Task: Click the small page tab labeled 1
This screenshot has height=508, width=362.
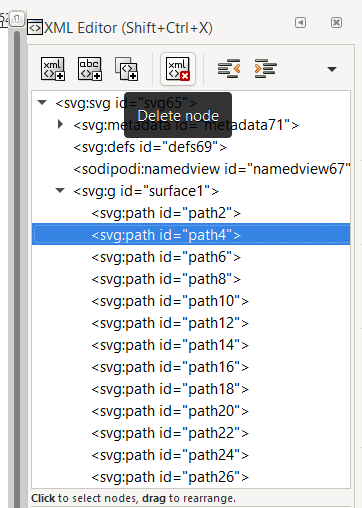Action: [16, 19]
